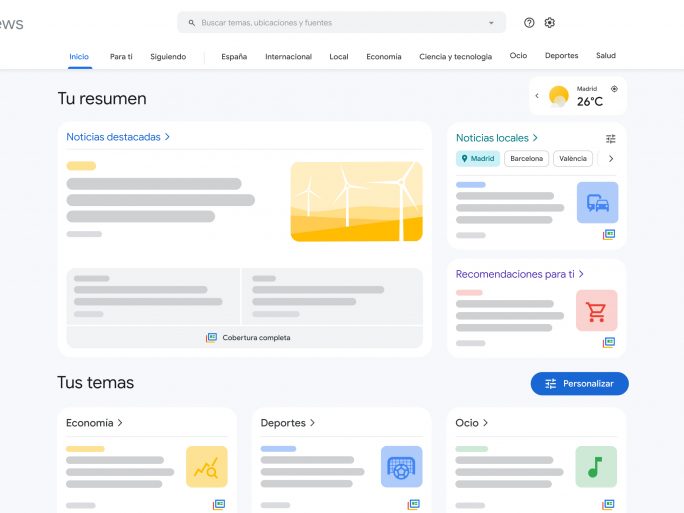Click the Personalizar button
Image resolution: width=684 pixels, height=513 pixels.
[x=579, y=384]
